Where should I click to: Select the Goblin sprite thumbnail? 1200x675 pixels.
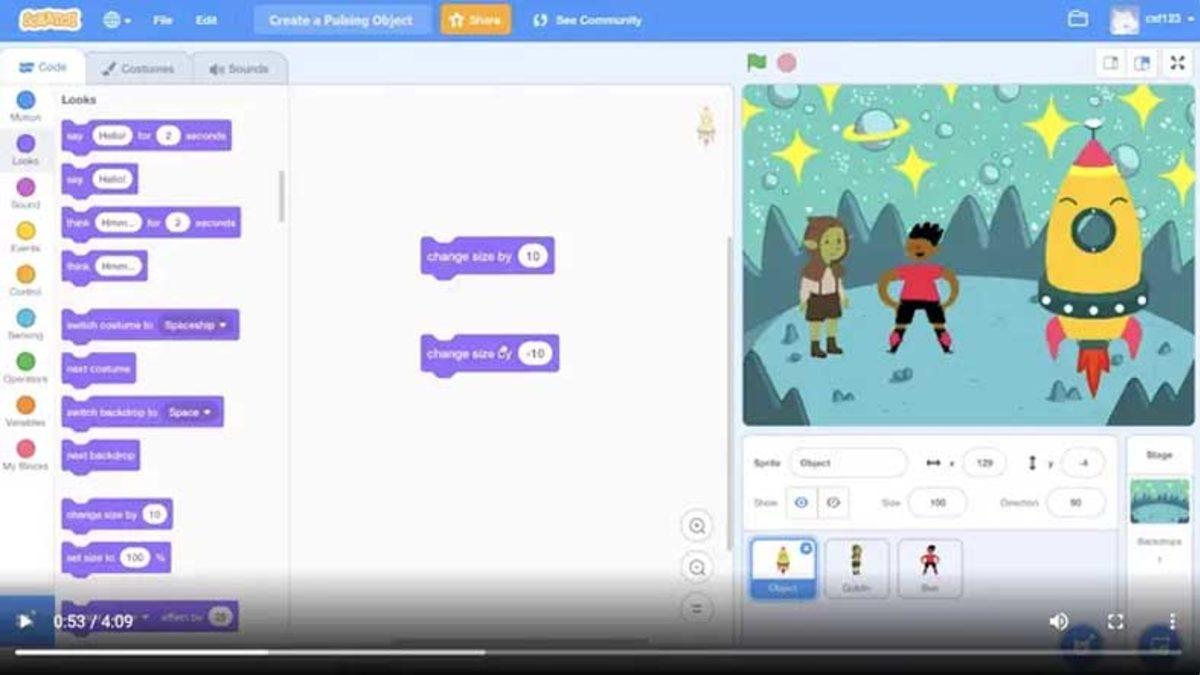856,567
